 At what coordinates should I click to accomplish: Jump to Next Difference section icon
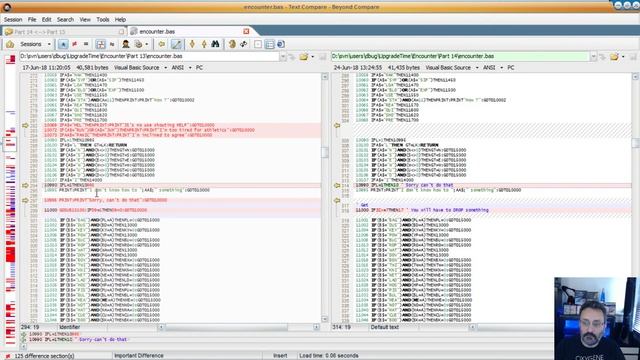coord(192,44)
